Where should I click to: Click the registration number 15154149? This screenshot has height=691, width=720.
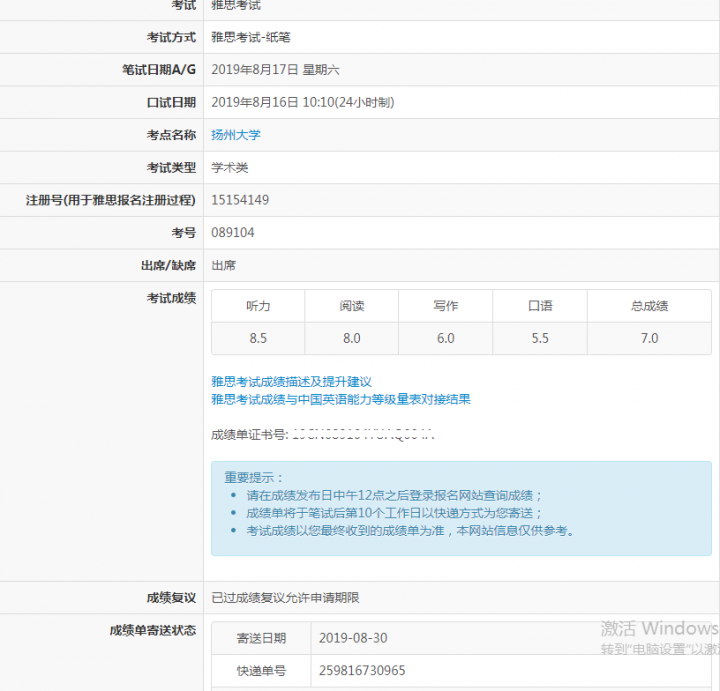(240, 200)
